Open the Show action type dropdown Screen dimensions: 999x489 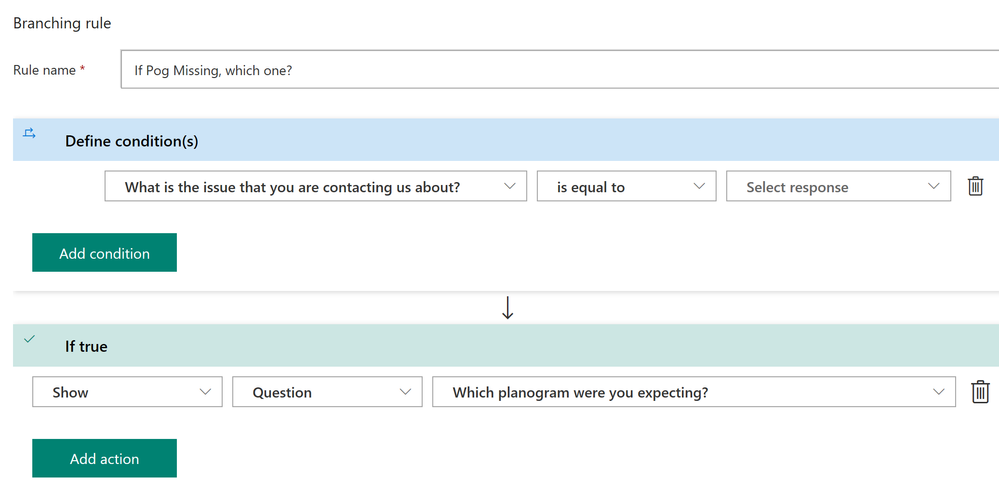tap(127, 392)
